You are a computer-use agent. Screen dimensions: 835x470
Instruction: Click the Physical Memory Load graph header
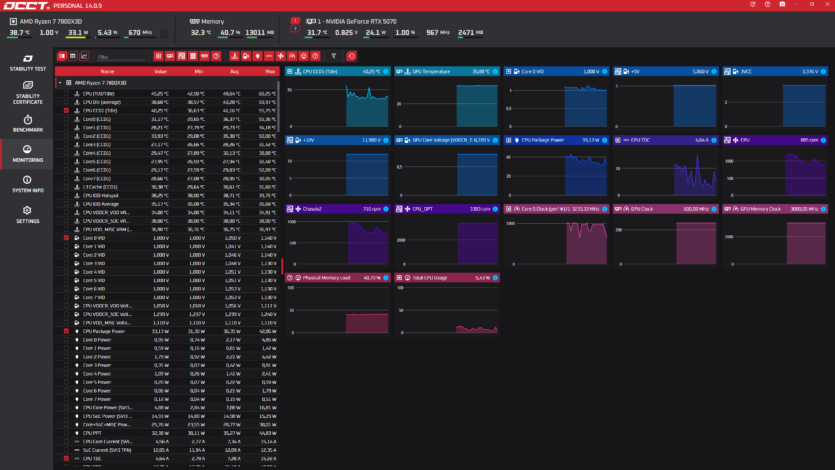point(338,278)
